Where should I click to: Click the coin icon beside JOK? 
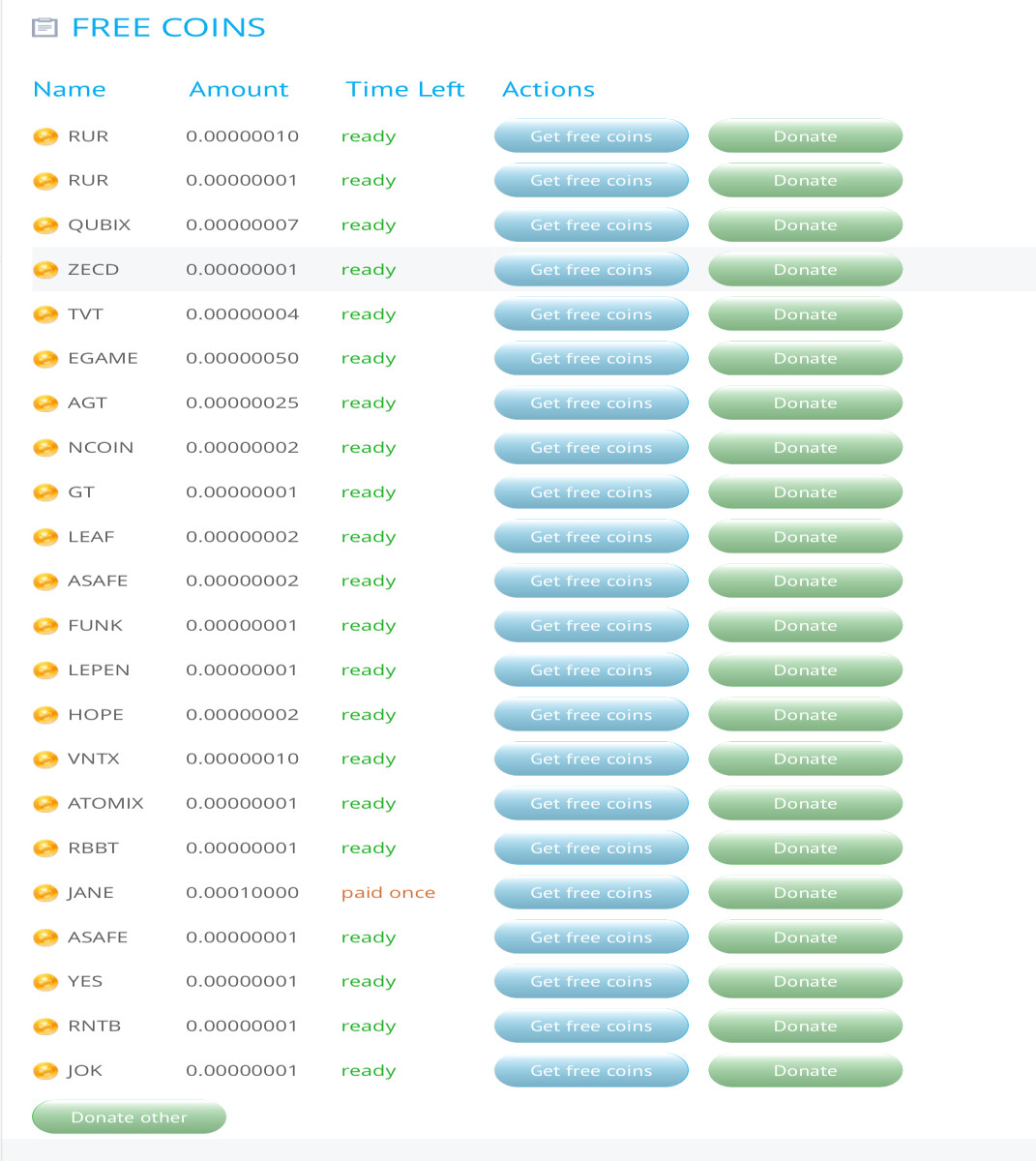click(x=45, y=1071)
